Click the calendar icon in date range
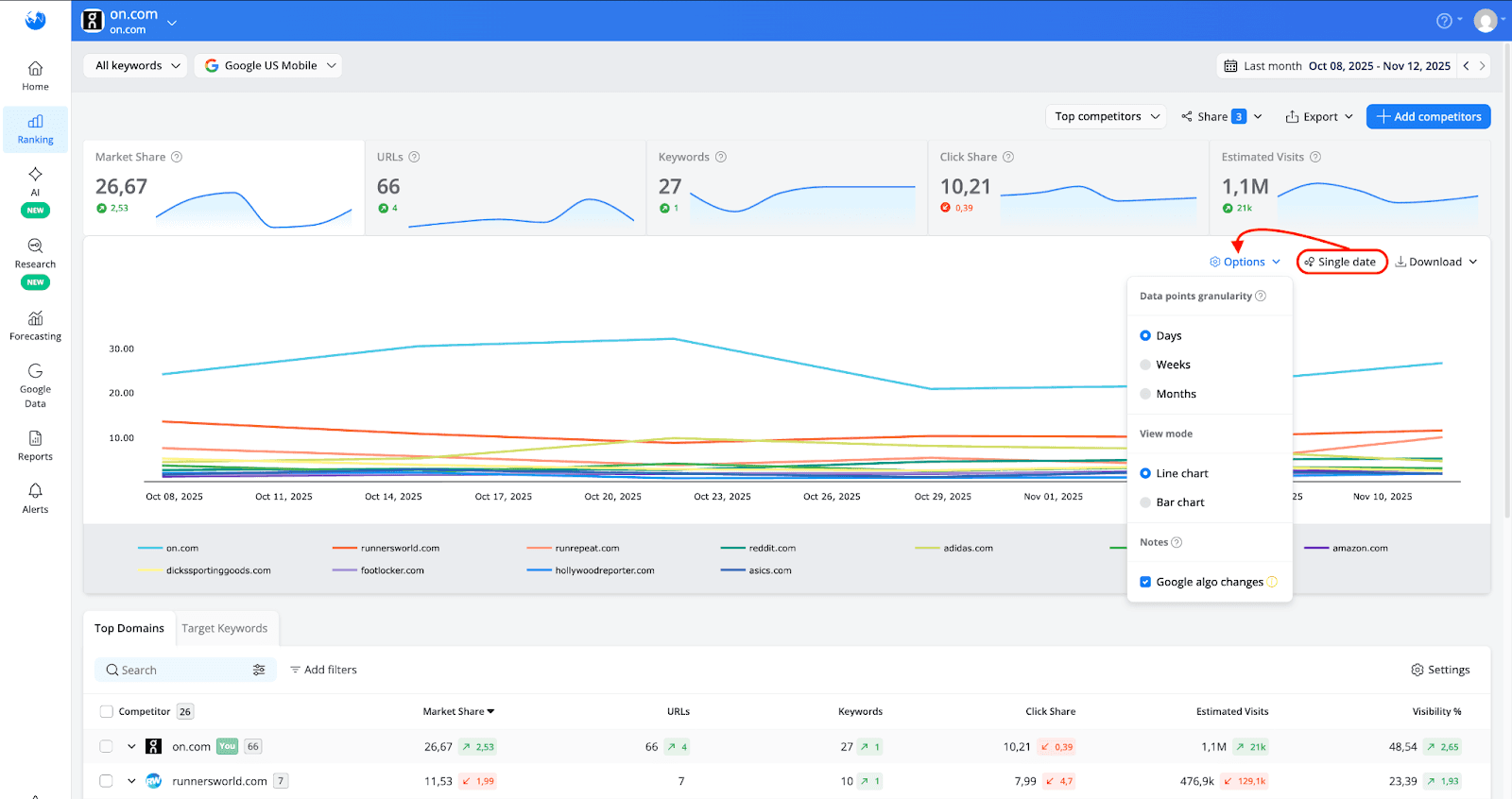The height and width of the screenshot is (799, 1512). [1230, 66]
